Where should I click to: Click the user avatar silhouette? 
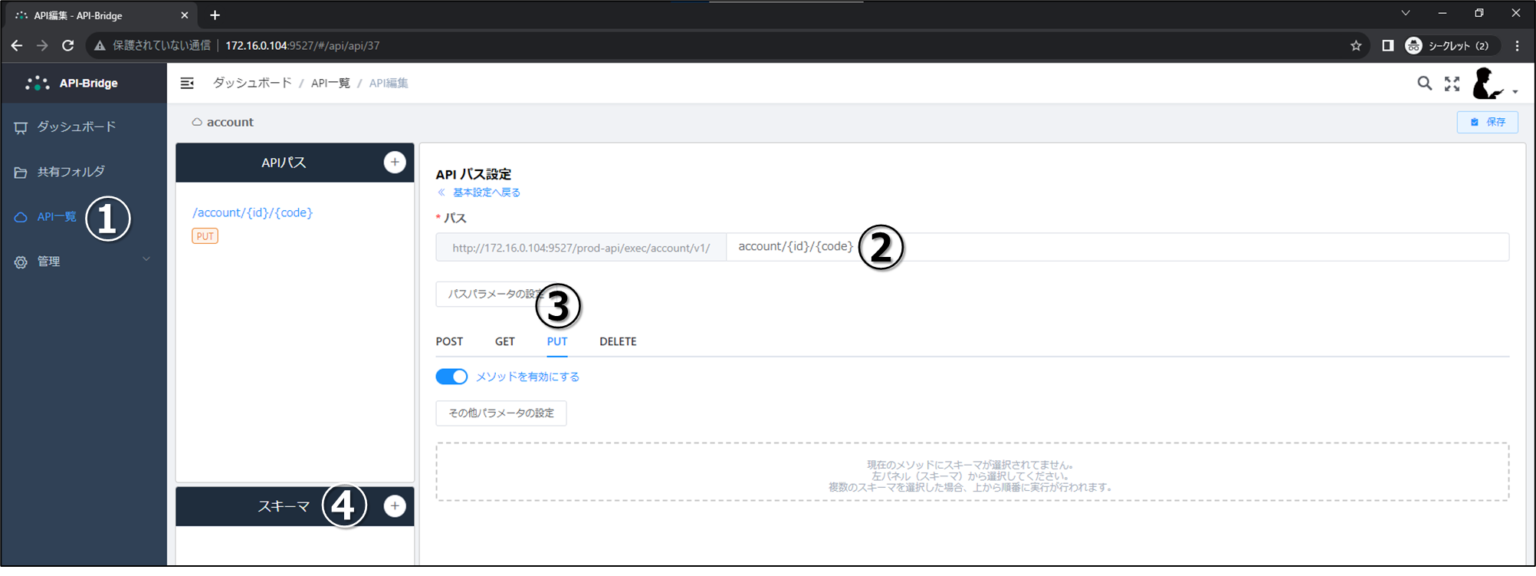1485,84
